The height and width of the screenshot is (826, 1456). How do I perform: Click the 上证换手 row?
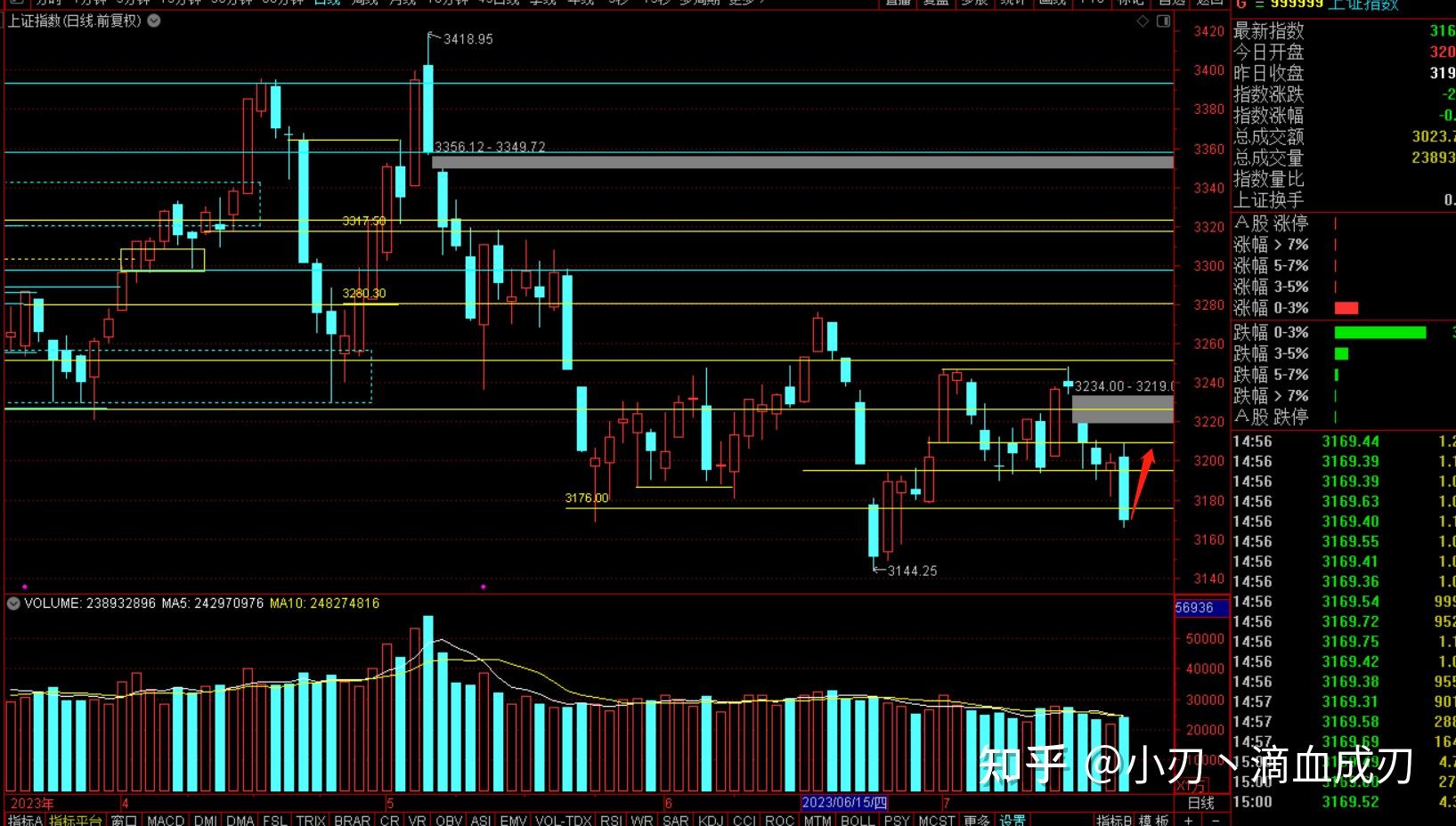[x=1343, y=200]
